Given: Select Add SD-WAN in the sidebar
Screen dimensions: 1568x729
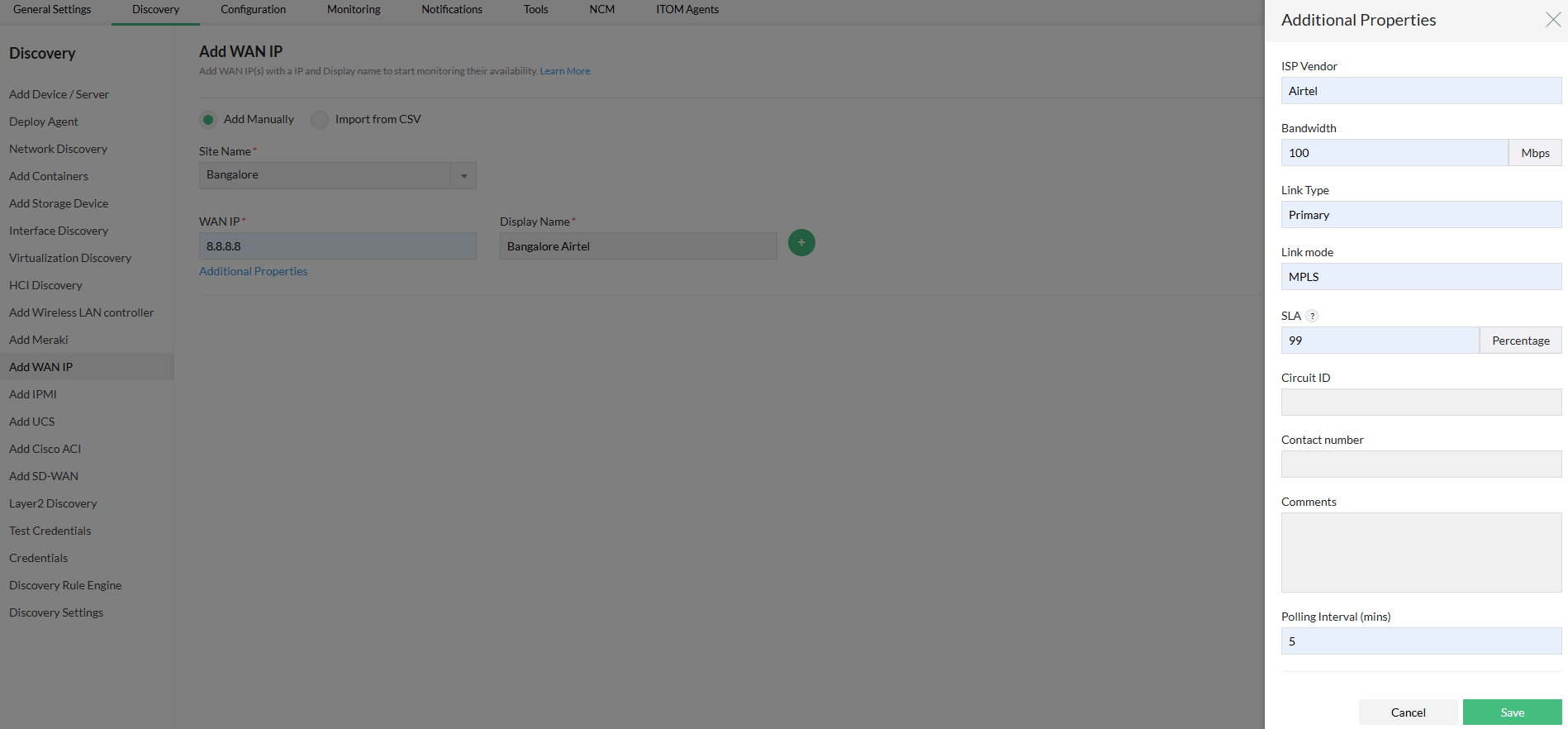Looking at the screenshot, I should click(x=44, y=476).
